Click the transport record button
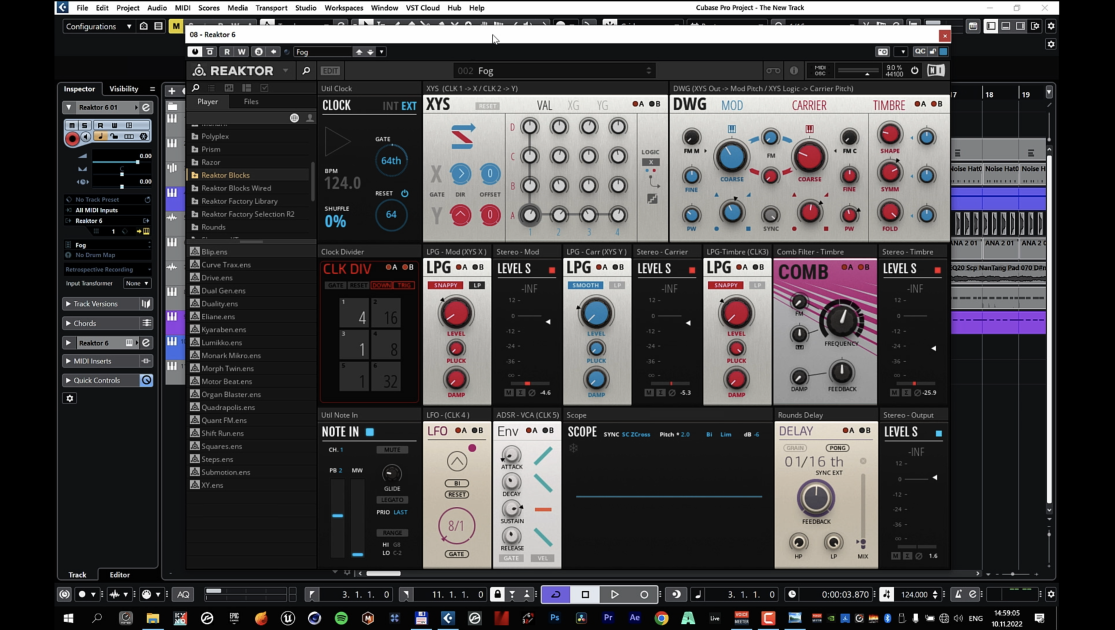 click(x=644, y=594)
